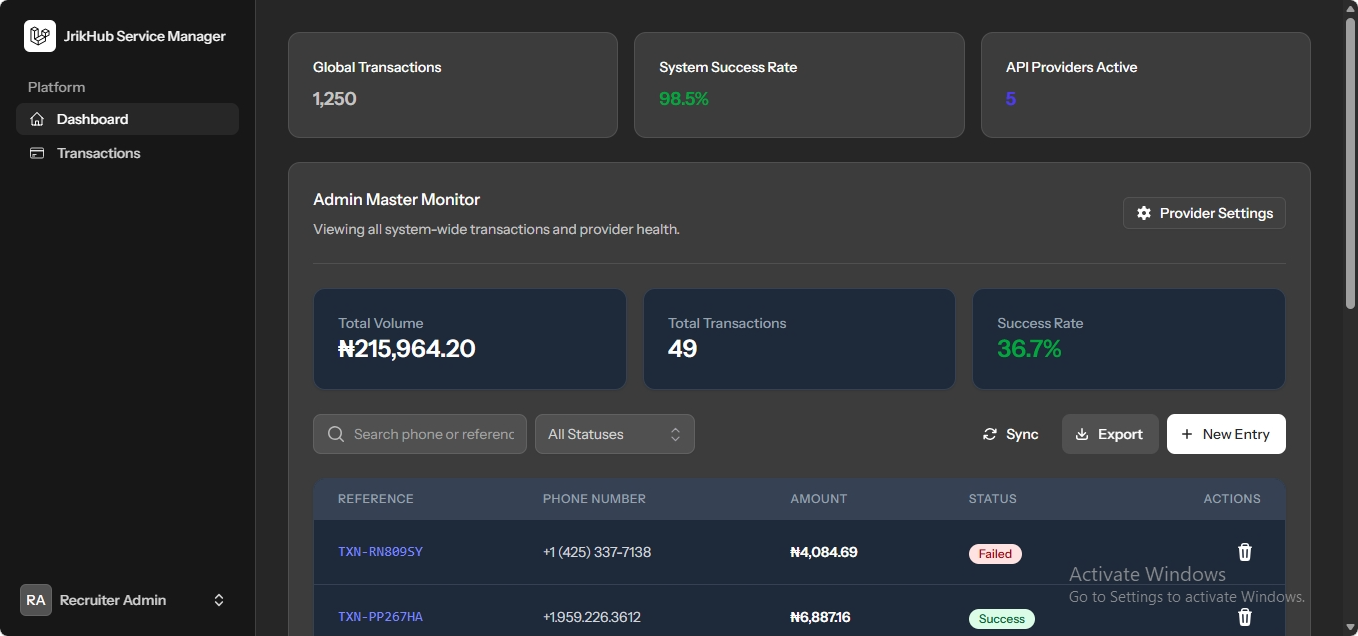Viewport: 1358px width, 636px height.
Task: Click the REFERENCE column header
Action: [375, 498]
